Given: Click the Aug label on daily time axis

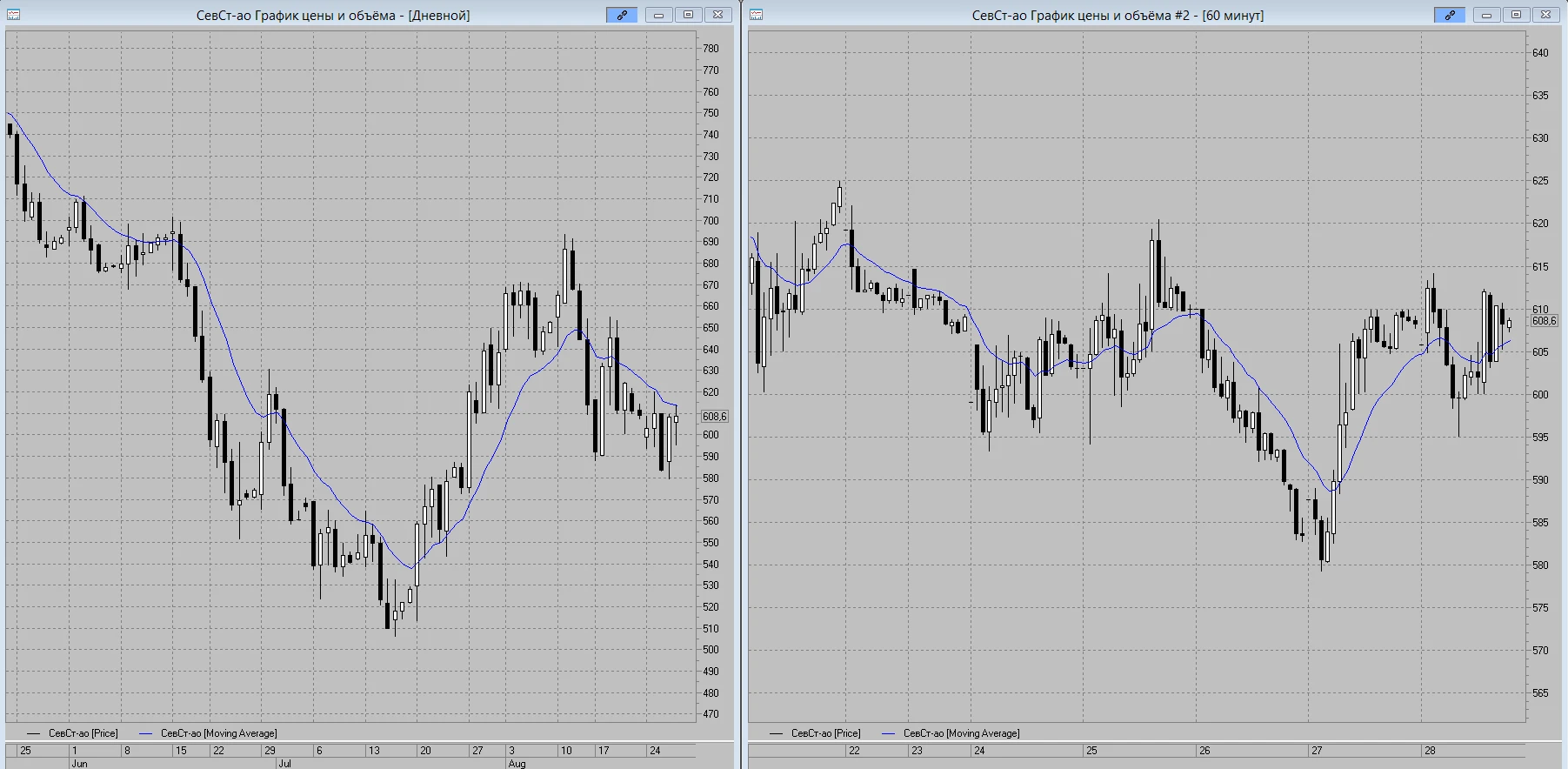Looking at the screenshot, I should tap(517, 763).
